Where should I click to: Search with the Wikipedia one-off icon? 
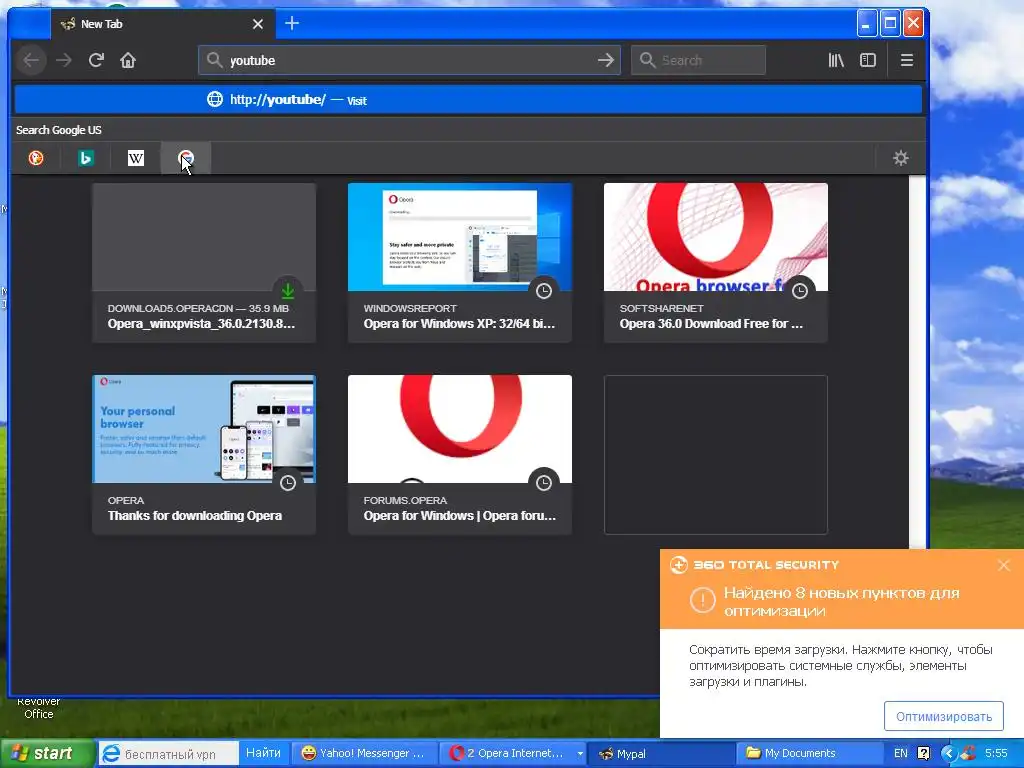coord(136,158)
